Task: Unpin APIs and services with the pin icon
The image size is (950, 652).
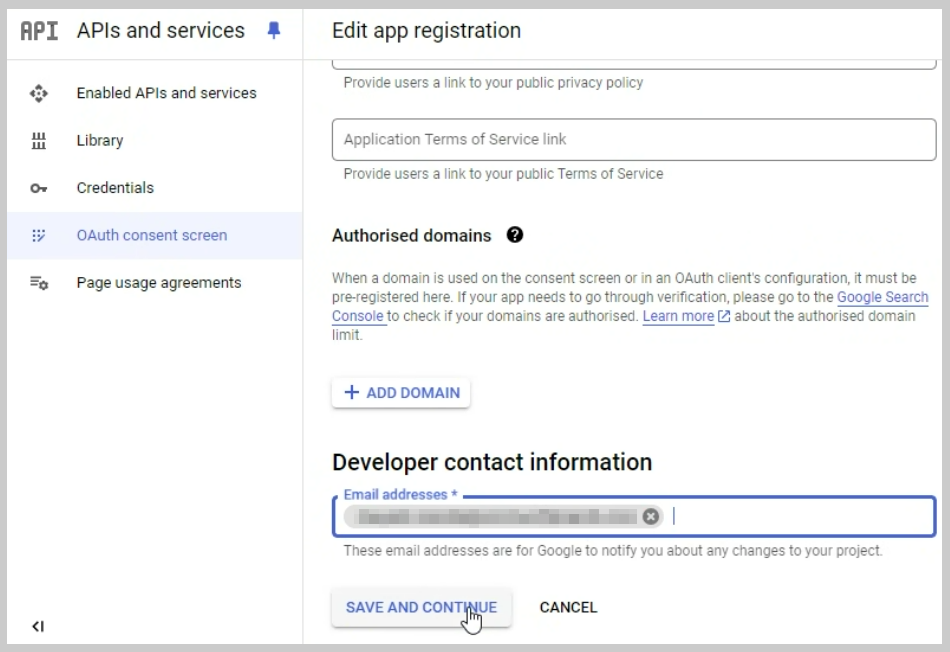Action: pyautogui.click(x=274, y=30)
